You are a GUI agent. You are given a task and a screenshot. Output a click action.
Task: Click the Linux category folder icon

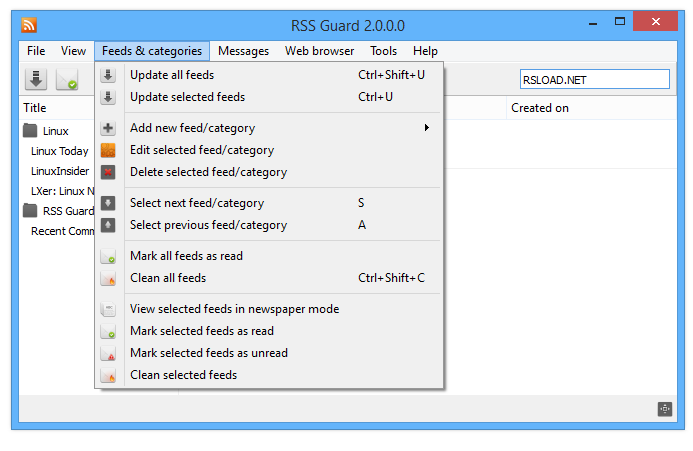30,130
